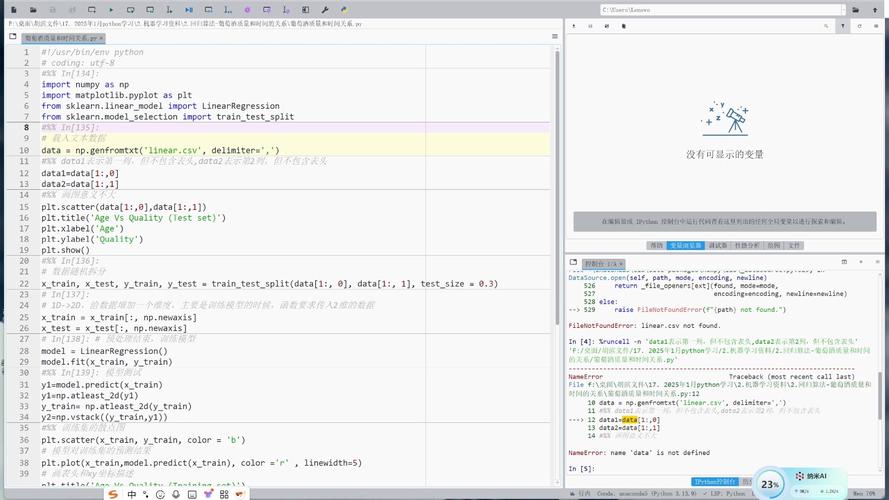Switch to the 性能分析 tab
The height and width of the screenshot is (500, 889).
(747, 245)
